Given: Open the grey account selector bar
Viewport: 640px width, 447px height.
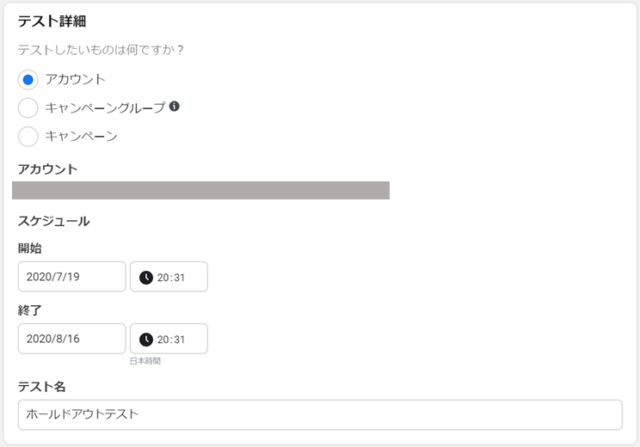Looking at the screenshot, I should (200, 190).
